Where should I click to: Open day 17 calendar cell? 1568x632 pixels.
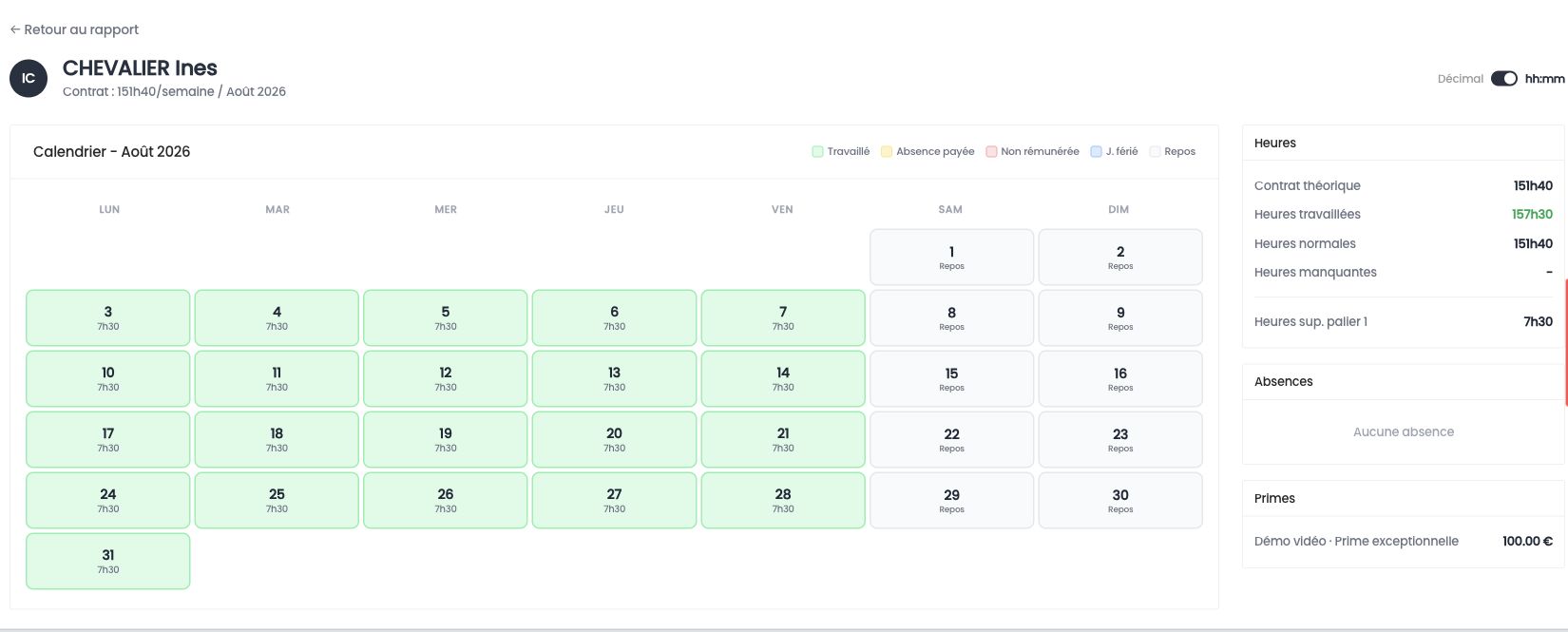pyautogui.click(x=108, y=439)
